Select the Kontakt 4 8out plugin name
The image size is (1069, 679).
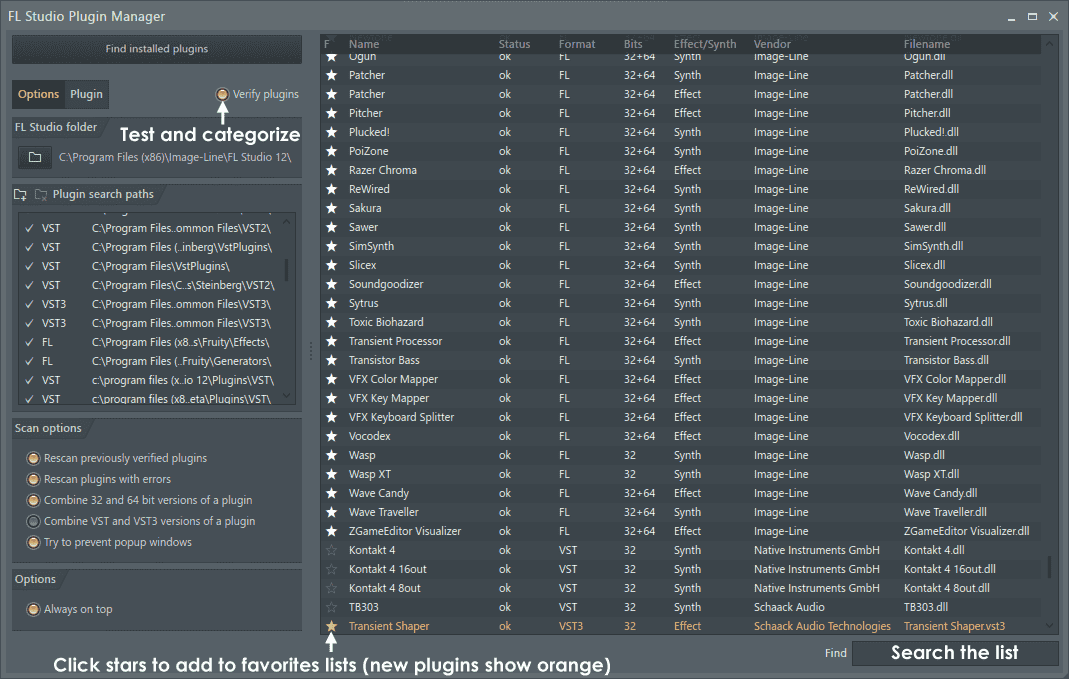pos(385,588)
